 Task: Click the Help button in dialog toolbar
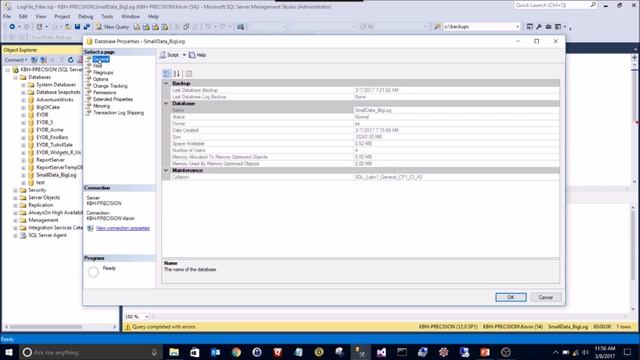(x=198, y=55)
